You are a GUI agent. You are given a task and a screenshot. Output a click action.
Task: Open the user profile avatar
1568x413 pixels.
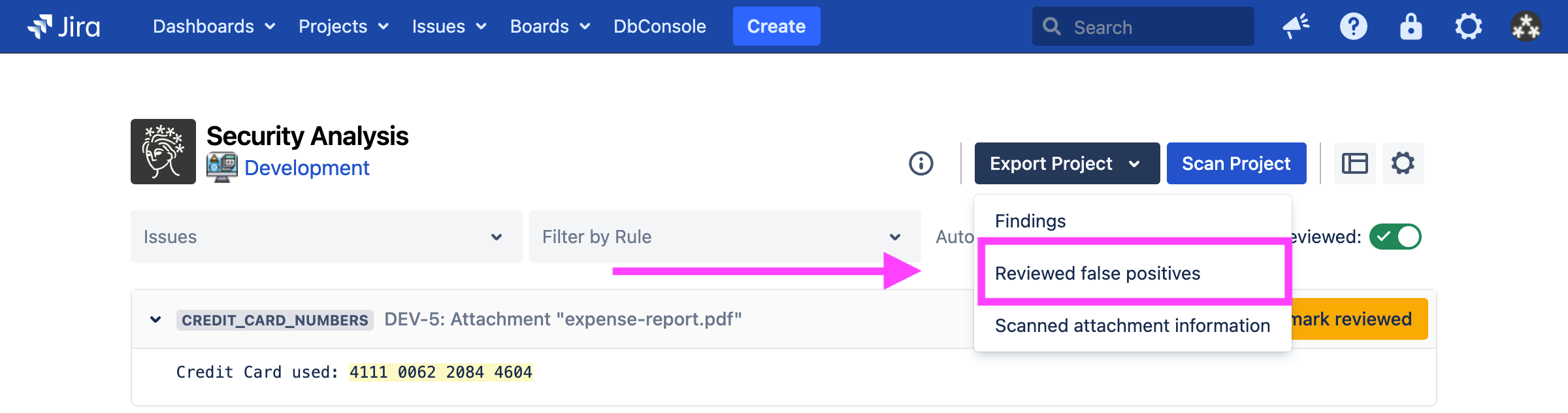1526,27
